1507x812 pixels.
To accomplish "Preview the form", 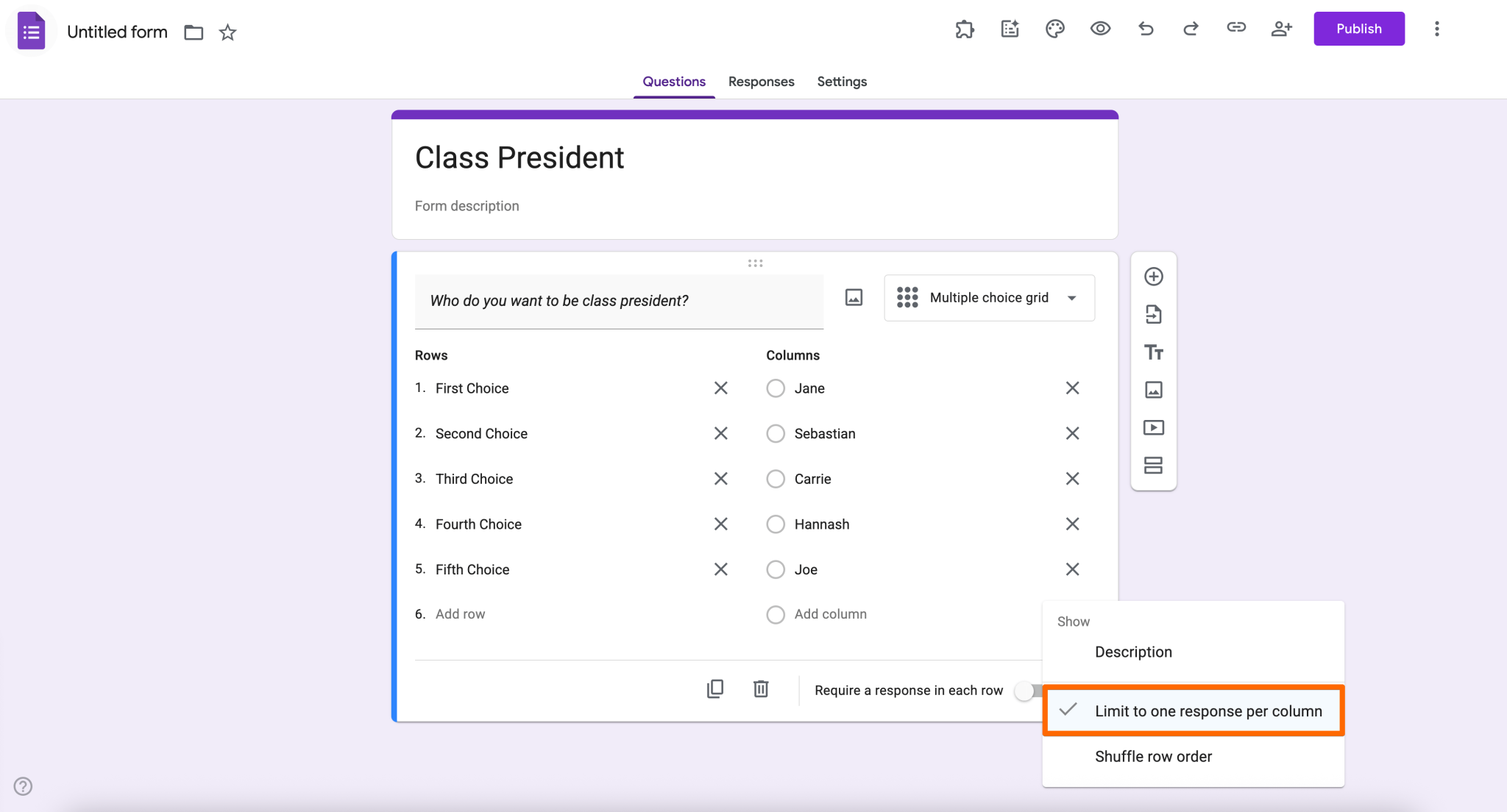I will 1100,29.
